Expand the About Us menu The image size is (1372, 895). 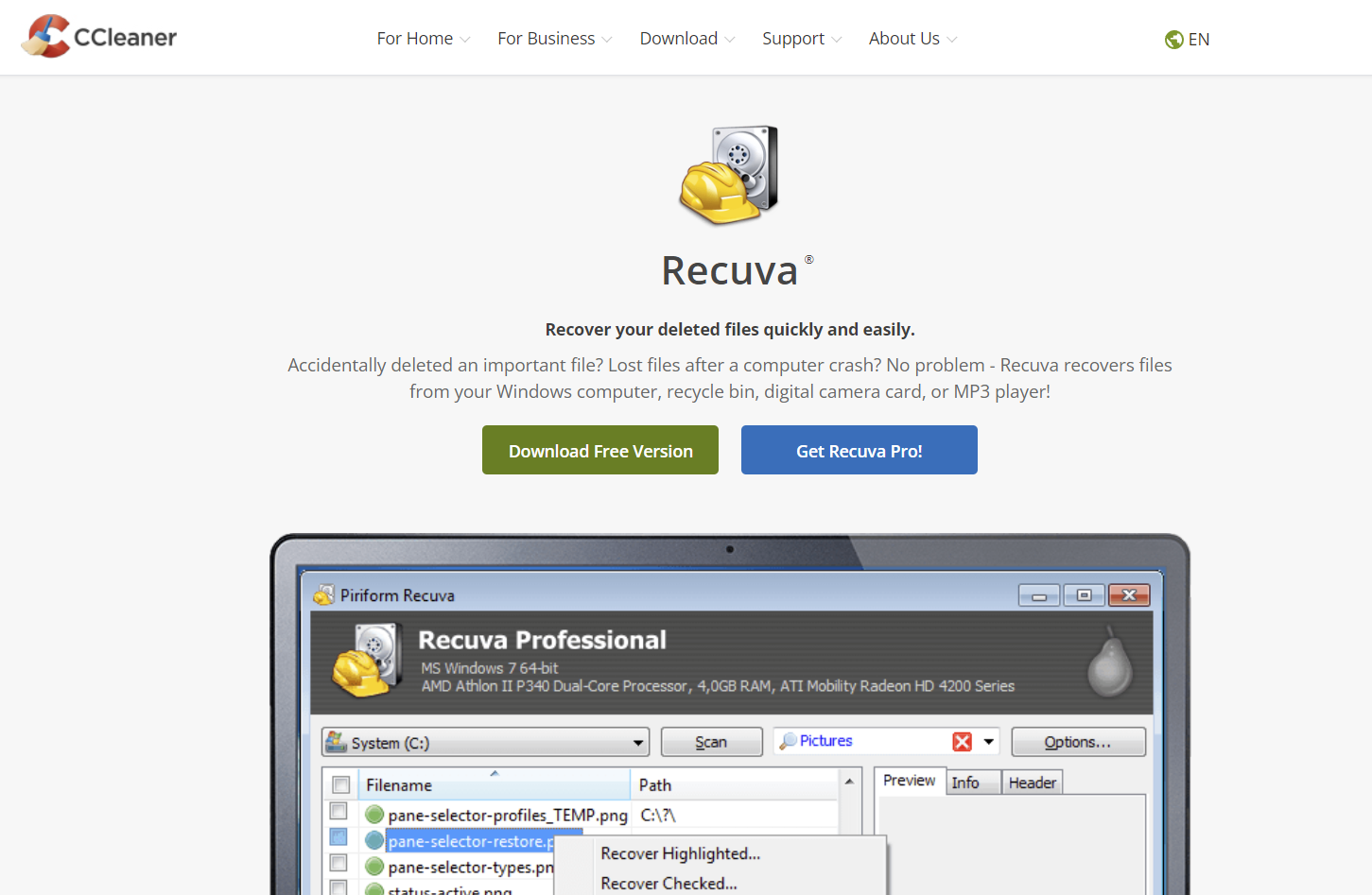point(913,39)
